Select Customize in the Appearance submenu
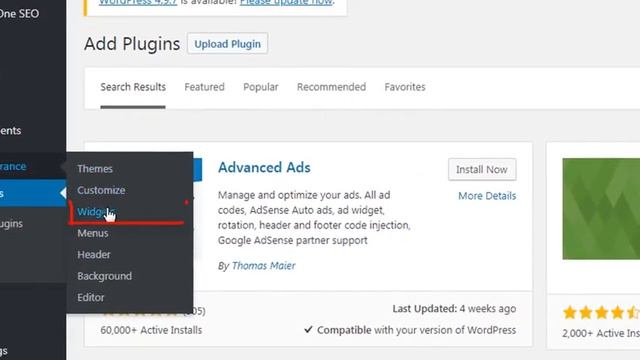 (101, 190)
